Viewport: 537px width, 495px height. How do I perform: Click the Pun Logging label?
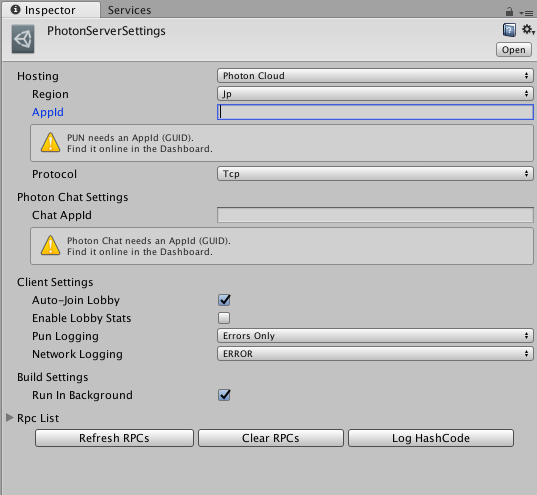pyautogui.click(x=65, y=336)
